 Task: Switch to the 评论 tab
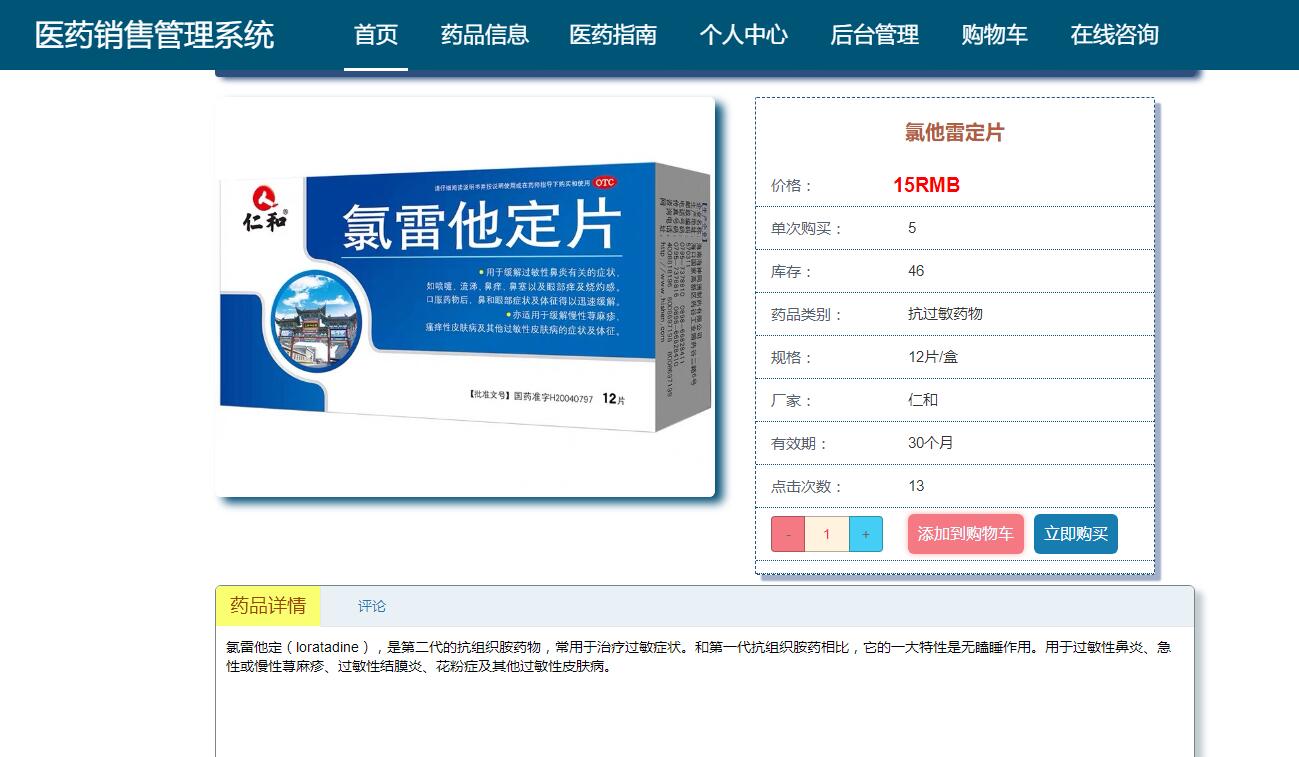pyautogui.click(x=372, y=606)
